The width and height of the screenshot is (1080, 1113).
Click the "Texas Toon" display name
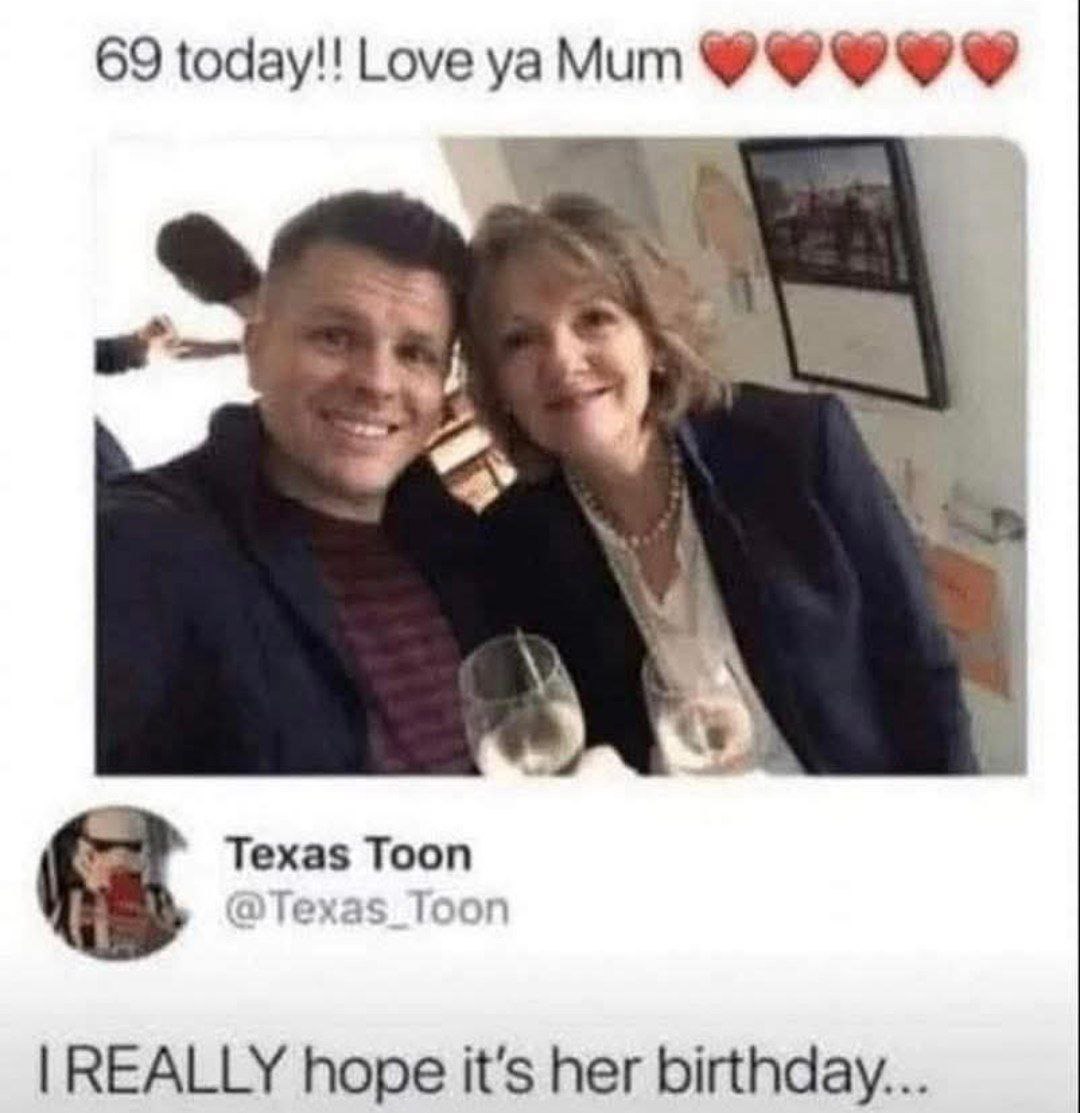(348, 855)
